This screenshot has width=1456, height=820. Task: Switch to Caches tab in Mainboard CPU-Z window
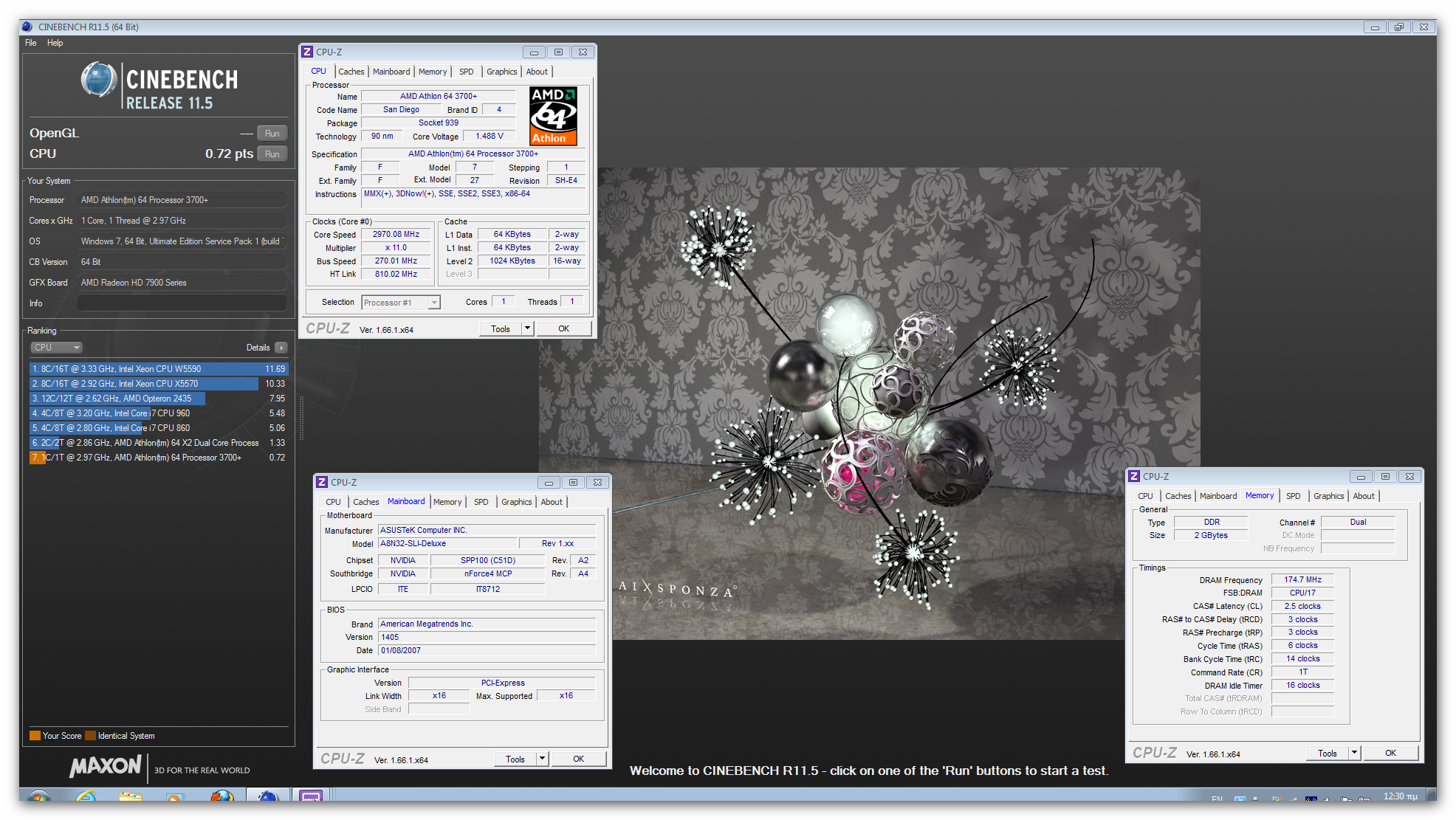(365, 502)
